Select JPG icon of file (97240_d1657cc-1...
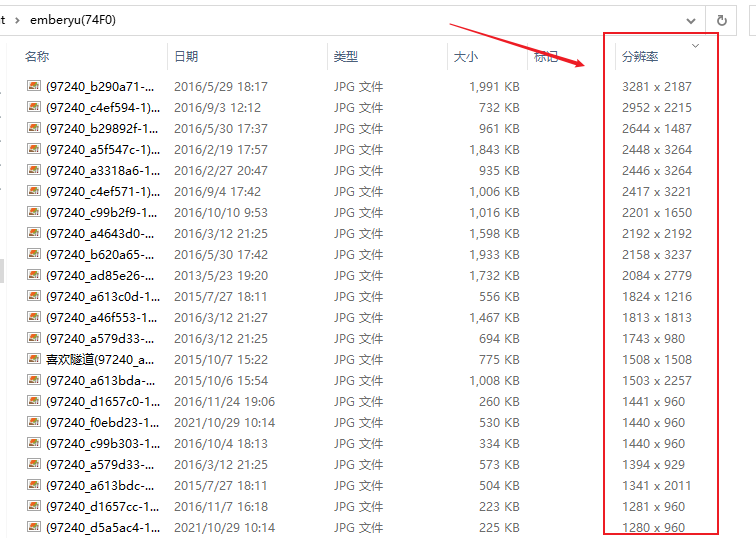756x538 pixels. (x=34, y=506)
